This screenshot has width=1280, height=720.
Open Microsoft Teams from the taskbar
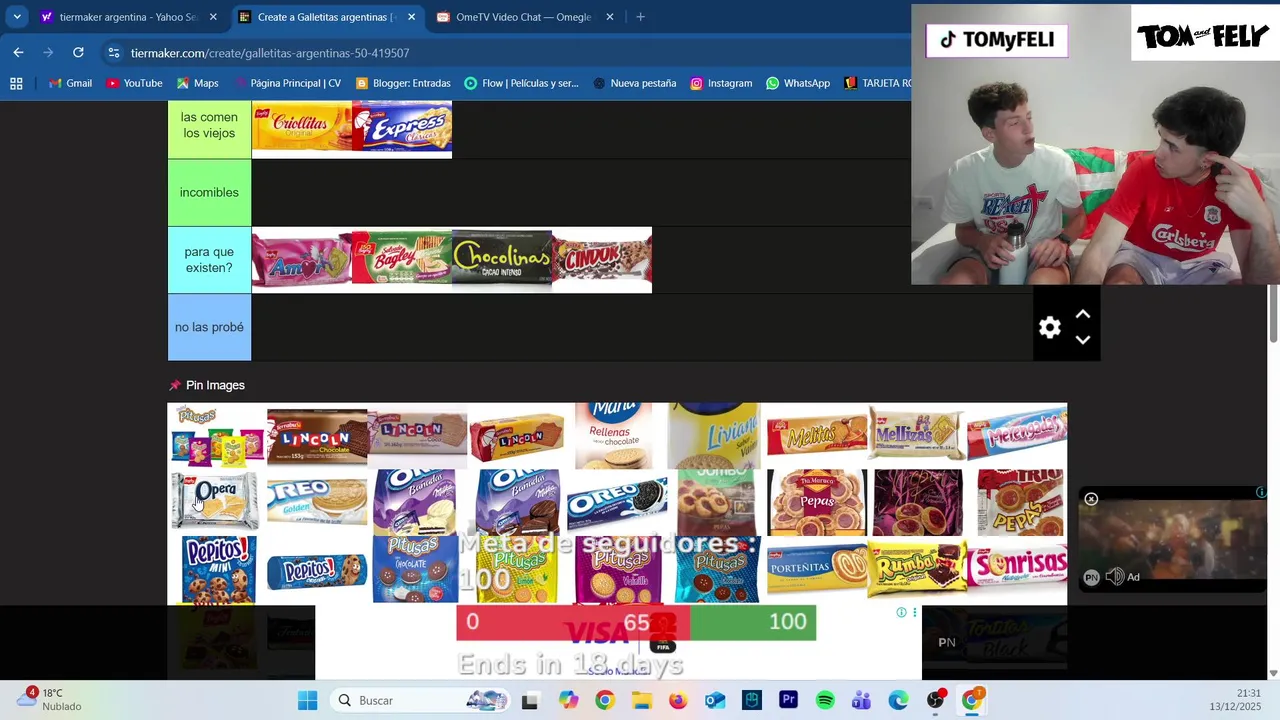861,700
